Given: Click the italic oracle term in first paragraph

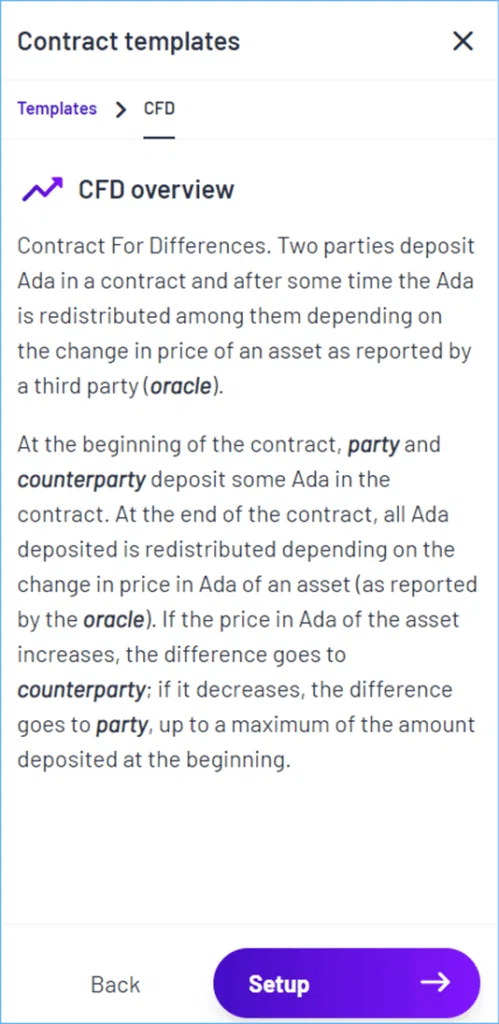Looking at the screenshot, I should (x=182, y=387).
